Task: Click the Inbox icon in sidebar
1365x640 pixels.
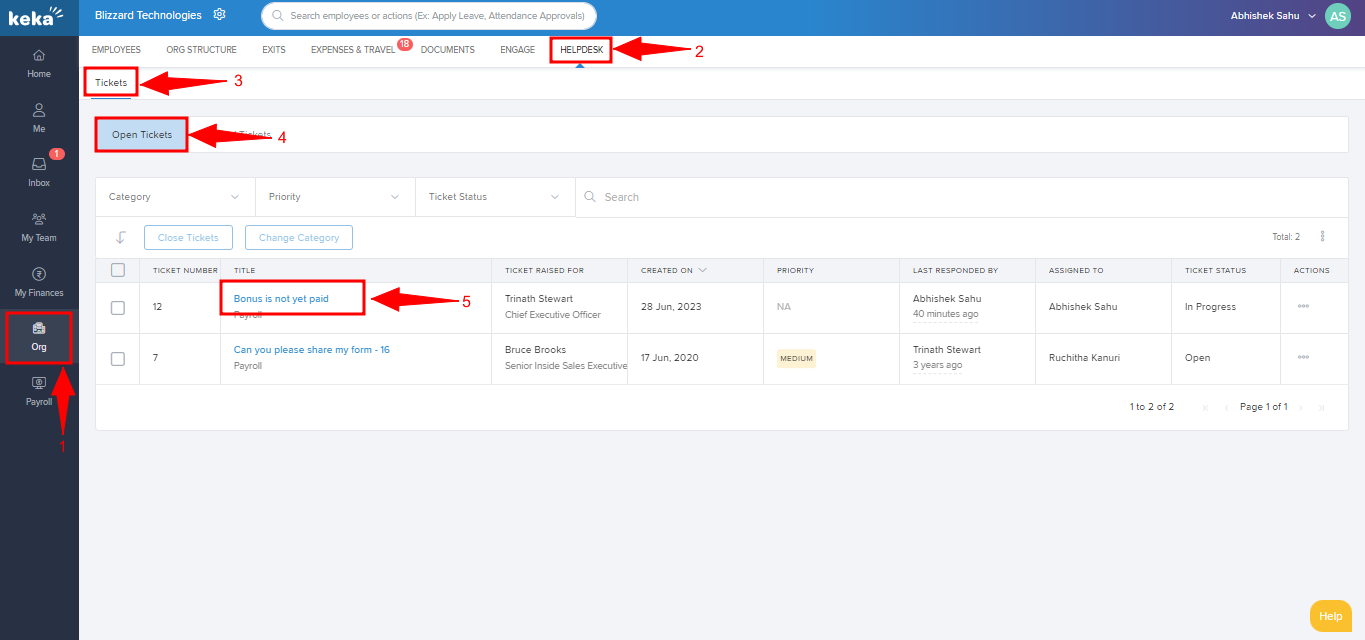Action: 39,165
